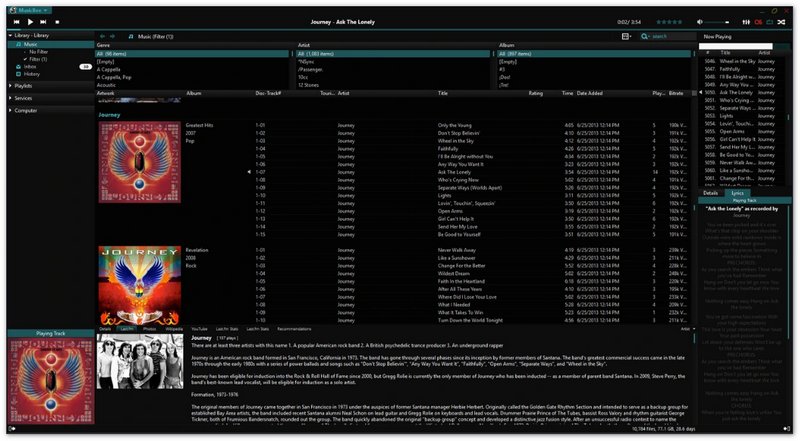
Task: Sort by the Time column header
Action: click(x=567, y=93)
